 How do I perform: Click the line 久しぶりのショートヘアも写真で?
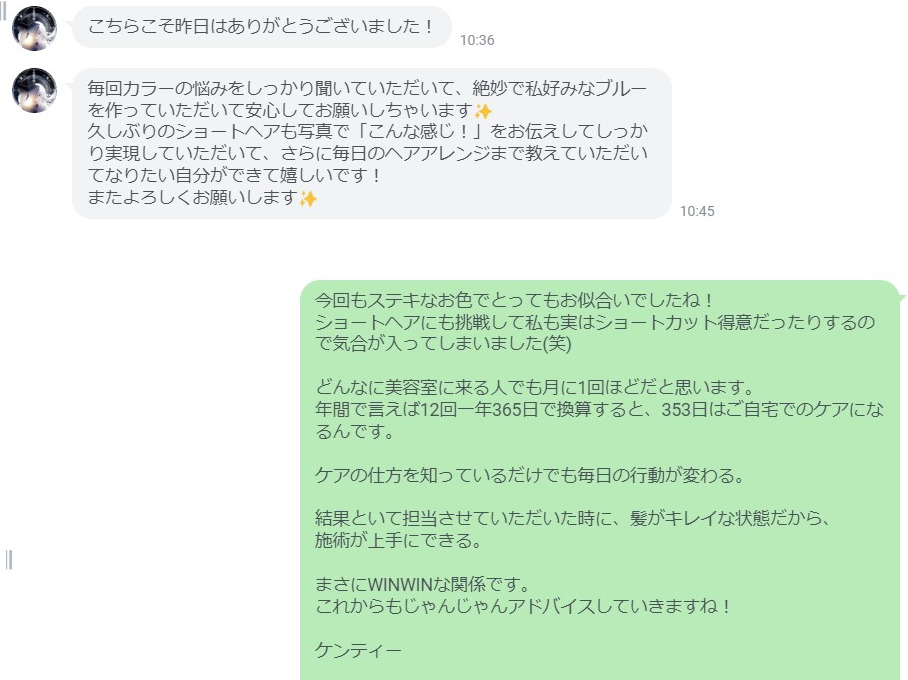pyautogui.click(x=368, y=131)
